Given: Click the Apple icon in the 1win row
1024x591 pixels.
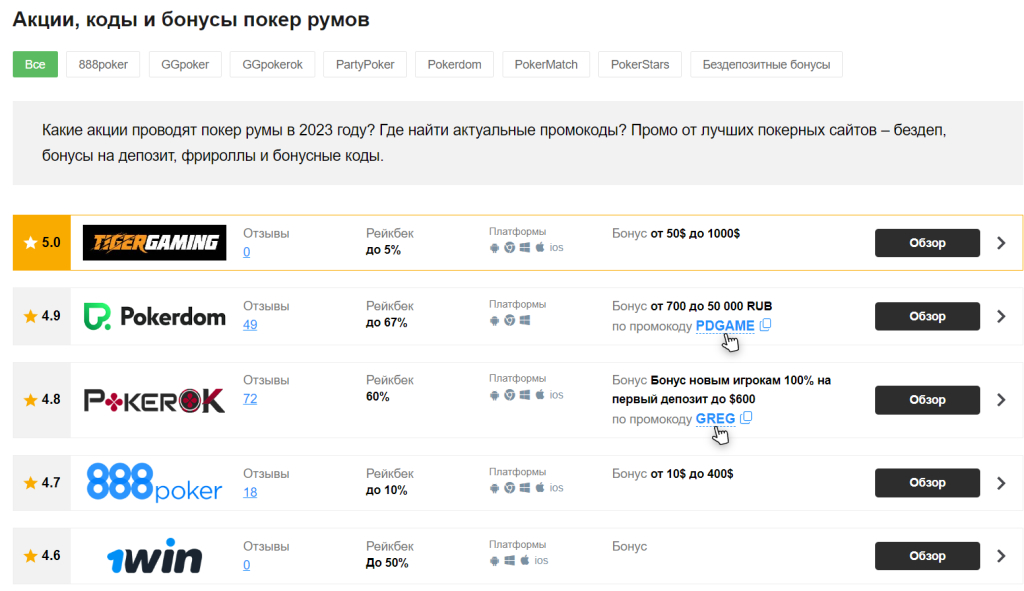Looking at the screenshot, I should click(x=524, y=560).
